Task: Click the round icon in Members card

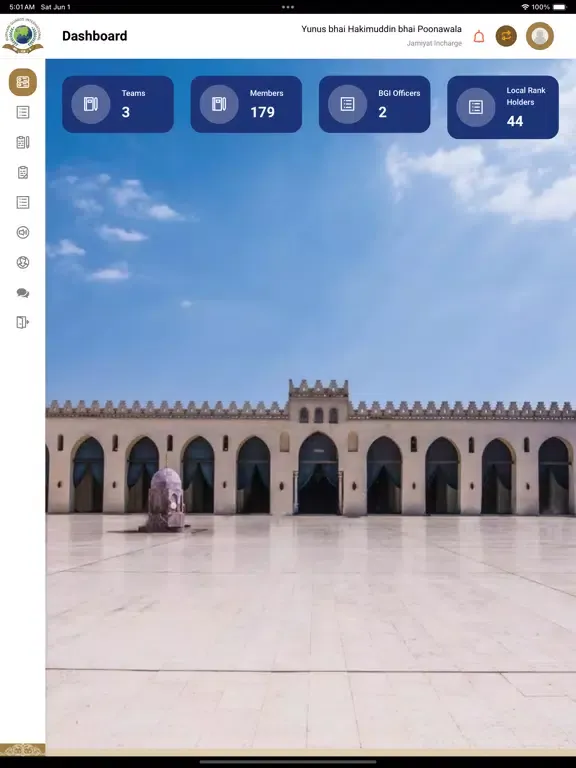Action: 219,104
